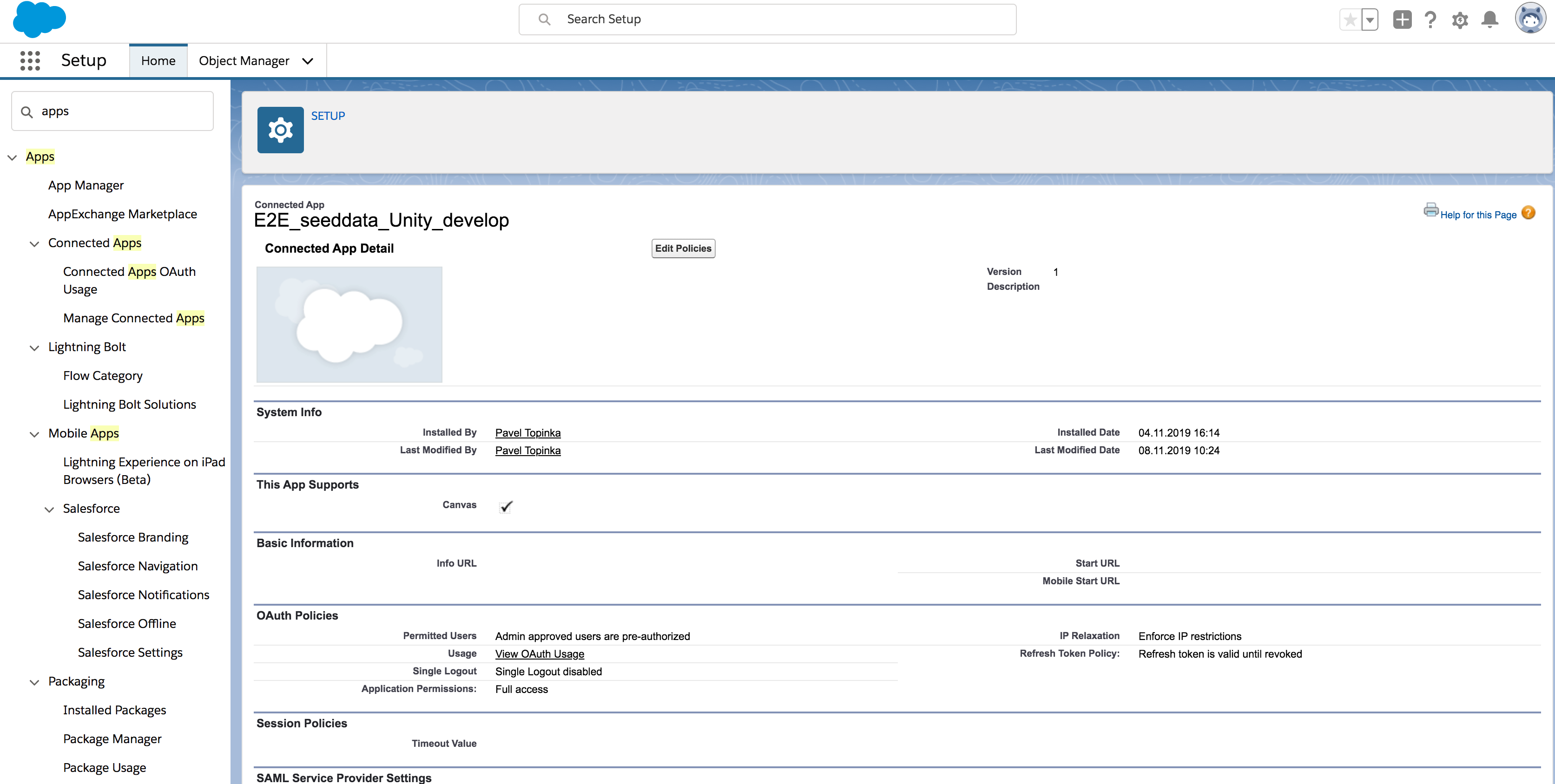Open Flow Category
1555x784 pixels.
(x=103, y=376)
